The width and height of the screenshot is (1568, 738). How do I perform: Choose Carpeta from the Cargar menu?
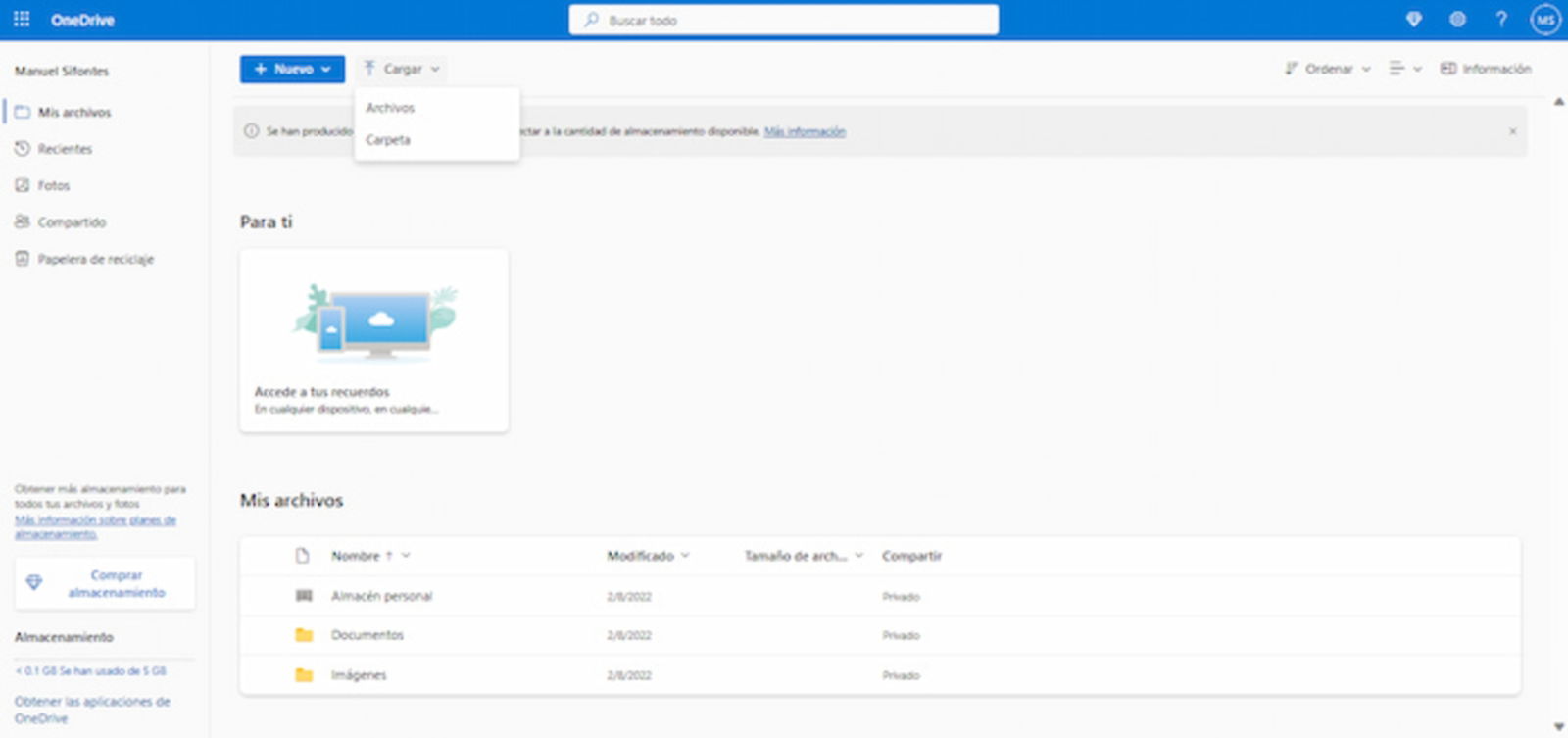pyautogui.click(x=436, y=140)
